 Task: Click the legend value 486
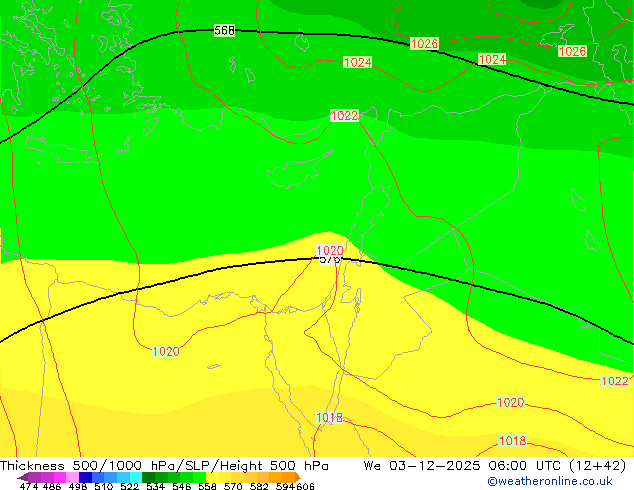tap(52, 486)
